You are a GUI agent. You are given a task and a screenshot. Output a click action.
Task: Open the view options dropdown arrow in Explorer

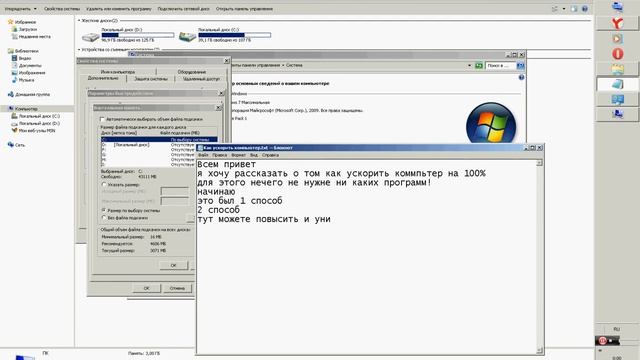564,9
